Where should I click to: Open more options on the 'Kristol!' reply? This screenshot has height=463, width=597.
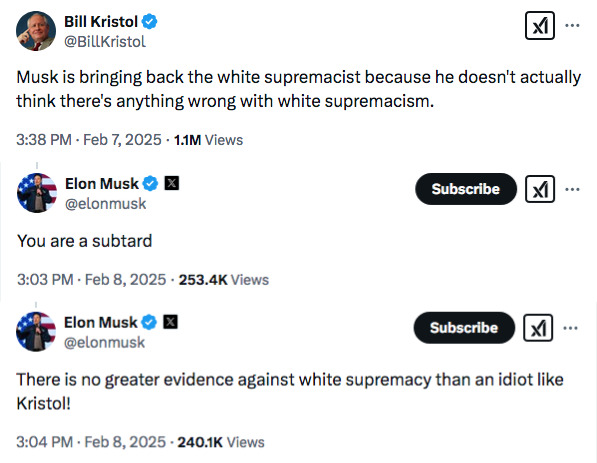pos(570,328)
